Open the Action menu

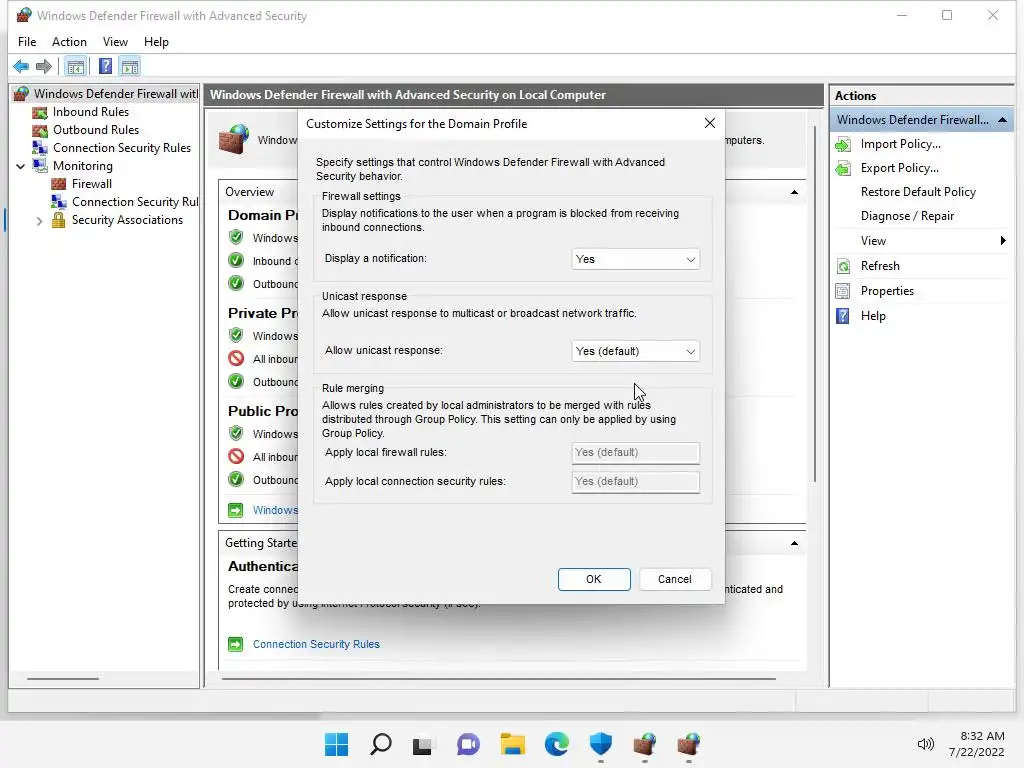point(69,42)
